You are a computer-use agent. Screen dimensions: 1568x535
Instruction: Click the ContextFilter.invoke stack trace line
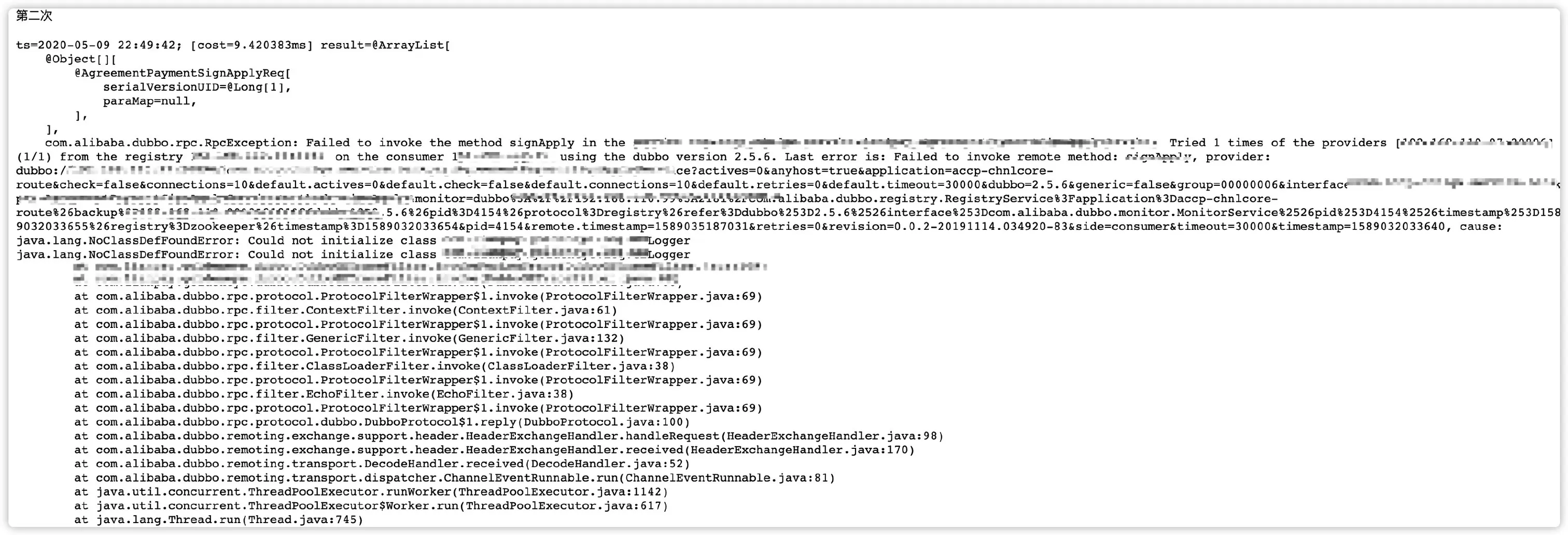(346, 310)
